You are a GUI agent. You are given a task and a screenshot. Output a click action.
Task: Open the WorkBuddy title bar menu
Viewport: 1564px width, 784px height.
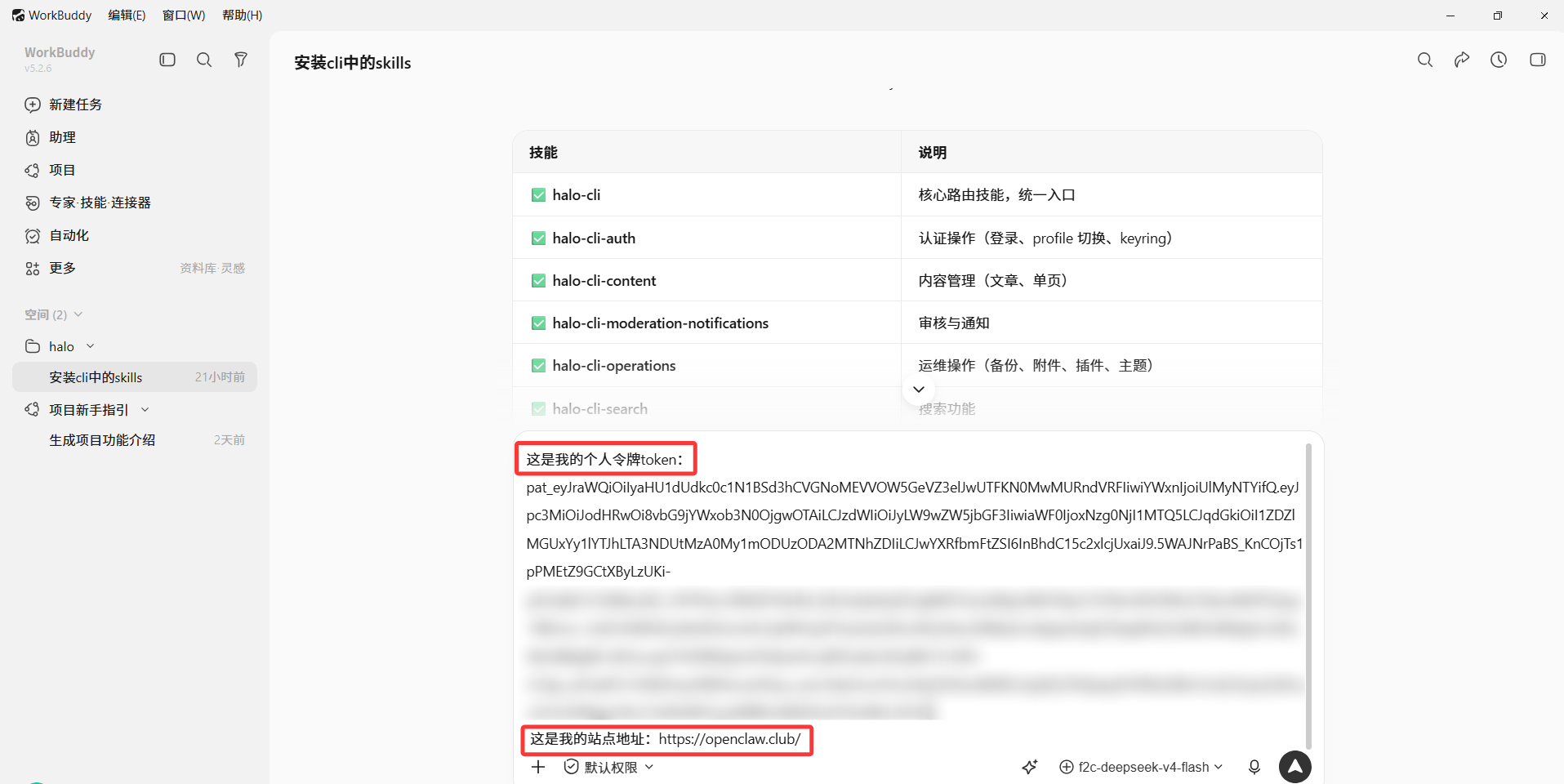(x=60, y=16)
